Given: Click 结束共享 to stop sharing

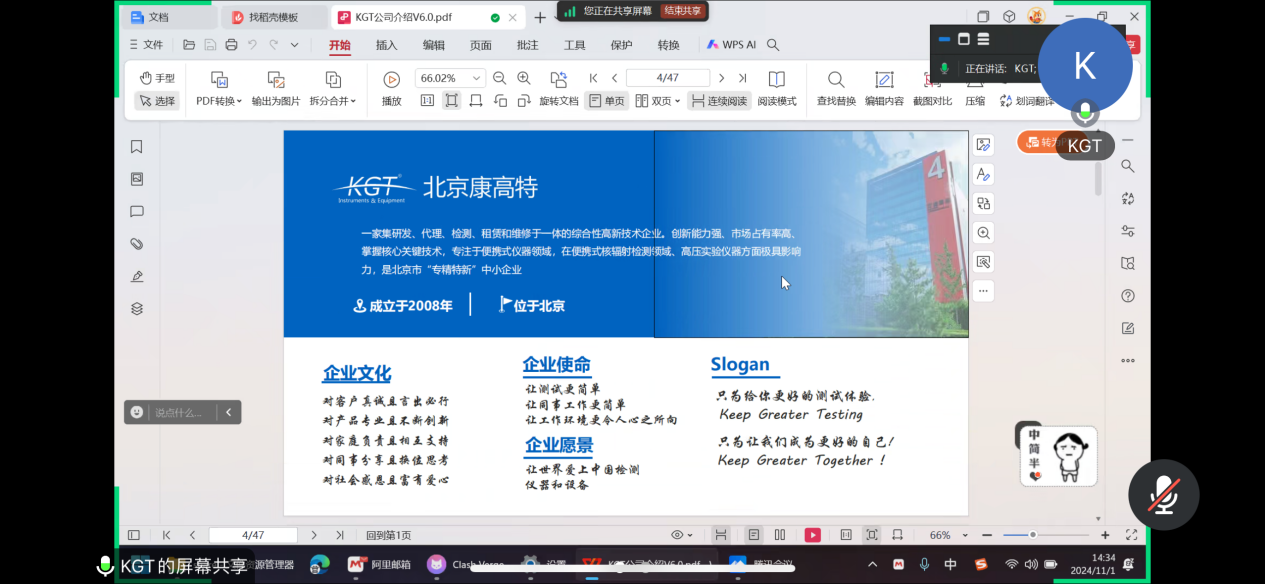Looking at the screenshot, I should point(683,10).
